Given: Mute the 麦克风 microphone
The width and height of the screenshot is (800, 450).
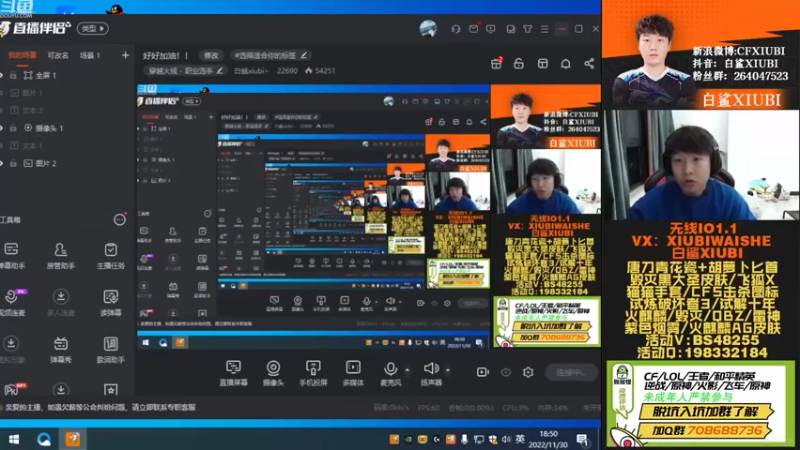Looking at the screenshot, I should pyautogui.click(x=390, y=373).
